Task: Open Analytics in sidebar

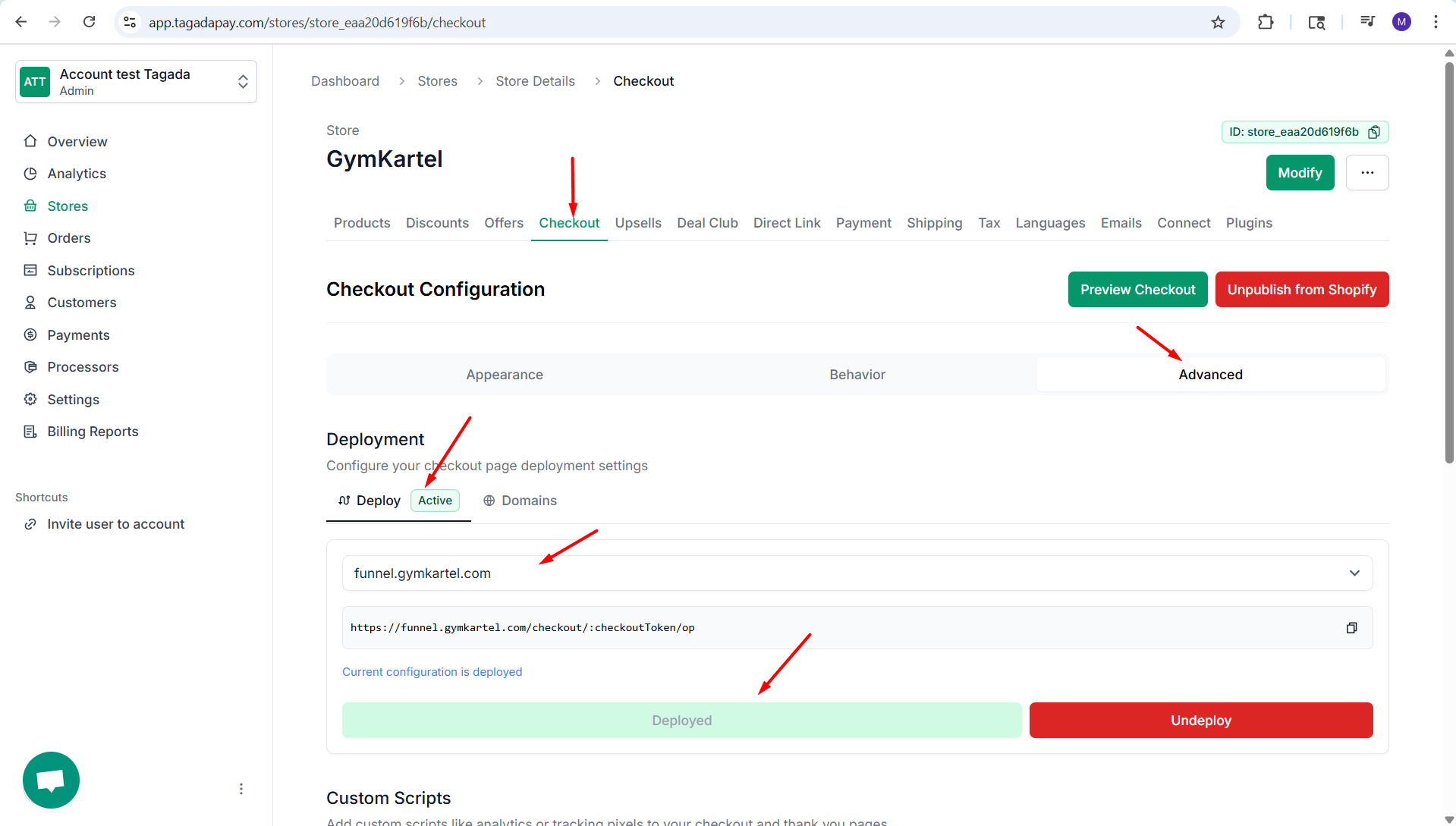Action: click(76, 174)
